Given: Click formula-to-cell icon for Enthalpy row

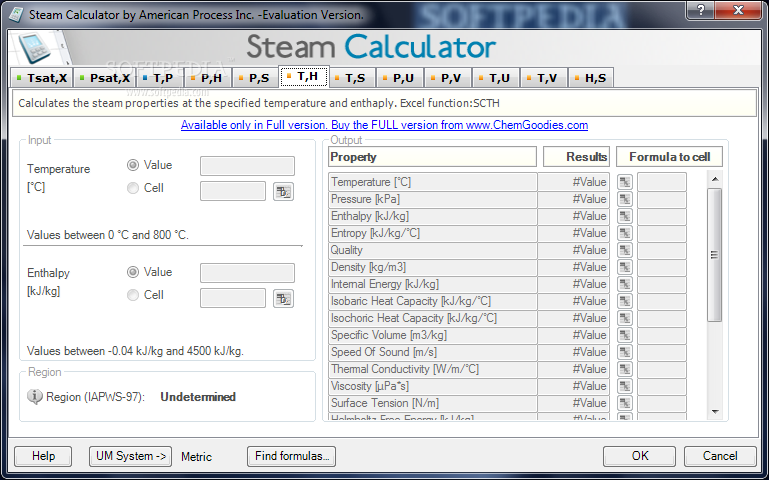Looking at the screenshot, I should [624, 216].
